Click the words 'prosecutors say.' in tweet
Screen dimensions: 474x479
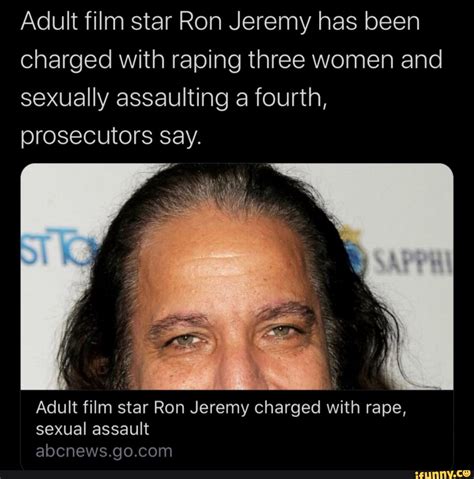(x=111, y=136)
